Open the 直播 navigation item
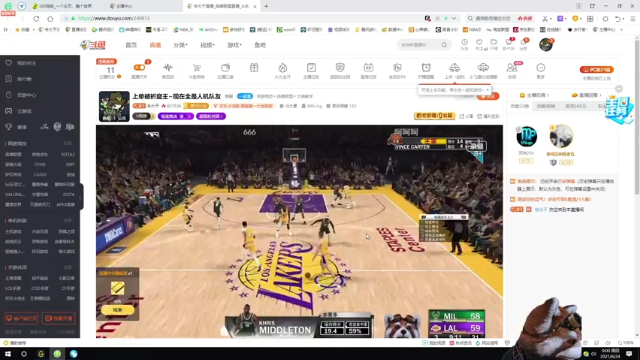The width and height of the screenshot is (640, 360). pyautogui.click(x=155, y=45)
